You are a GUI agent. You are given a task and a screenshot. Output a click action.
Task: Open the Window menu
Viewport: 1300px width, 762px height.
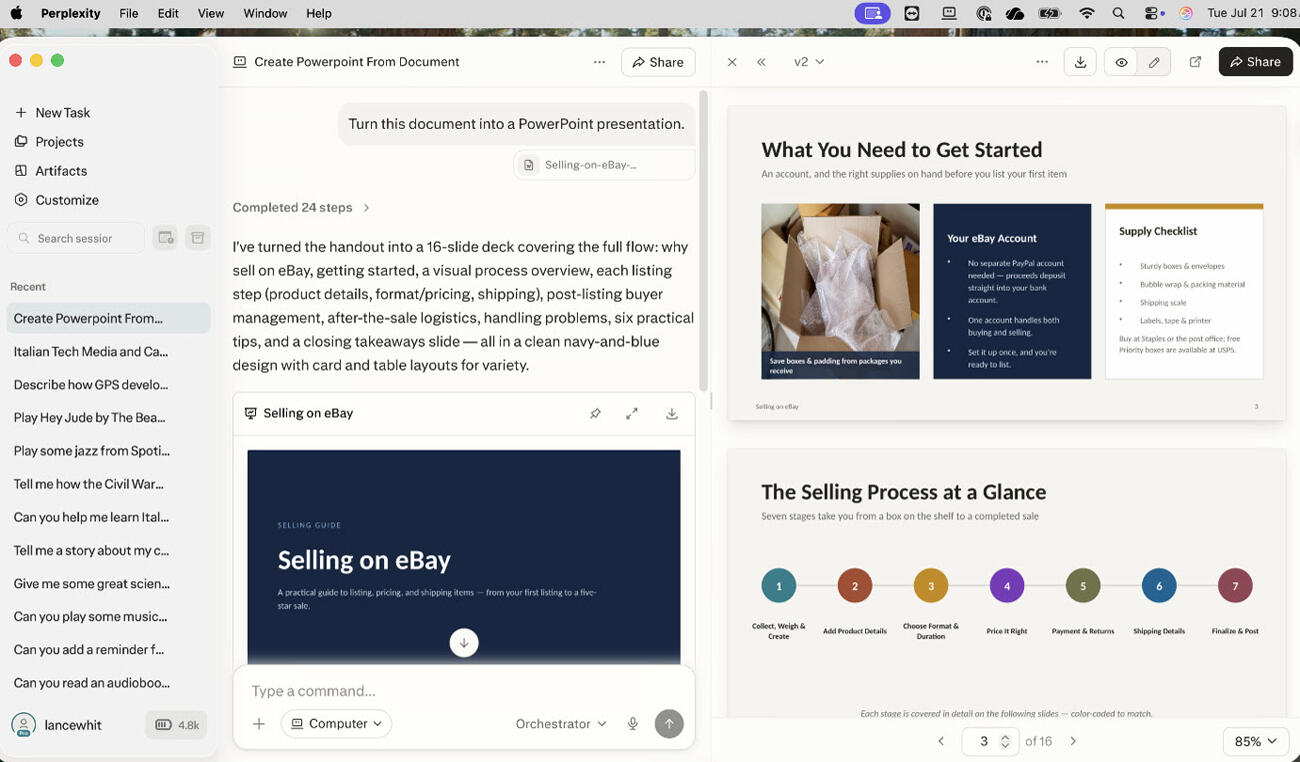265,13
